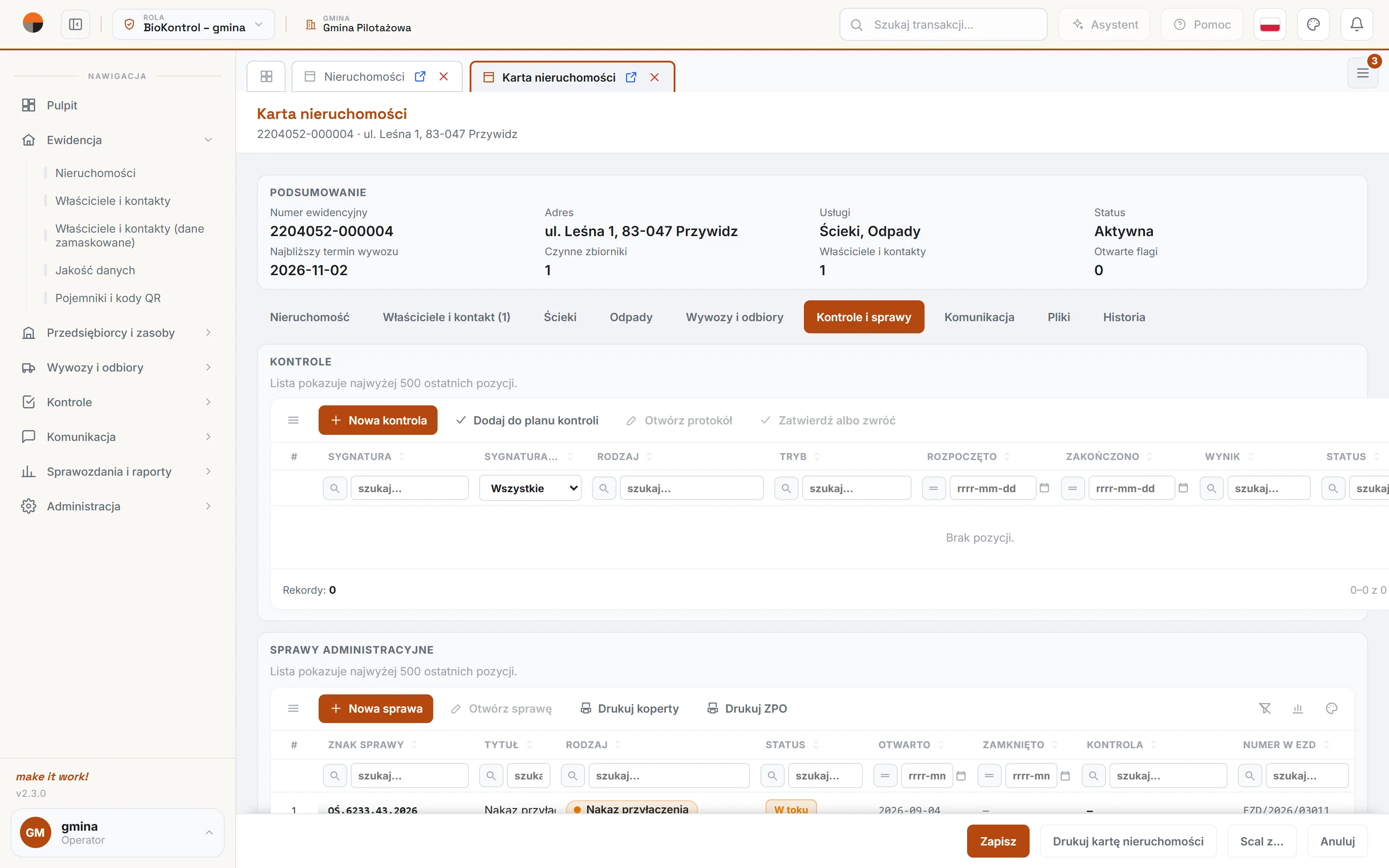The width and height of the screenshot is (1389, 868).
Task: Click Drukuj koperty in Sprawy toolbar
Action: (630, 708)
